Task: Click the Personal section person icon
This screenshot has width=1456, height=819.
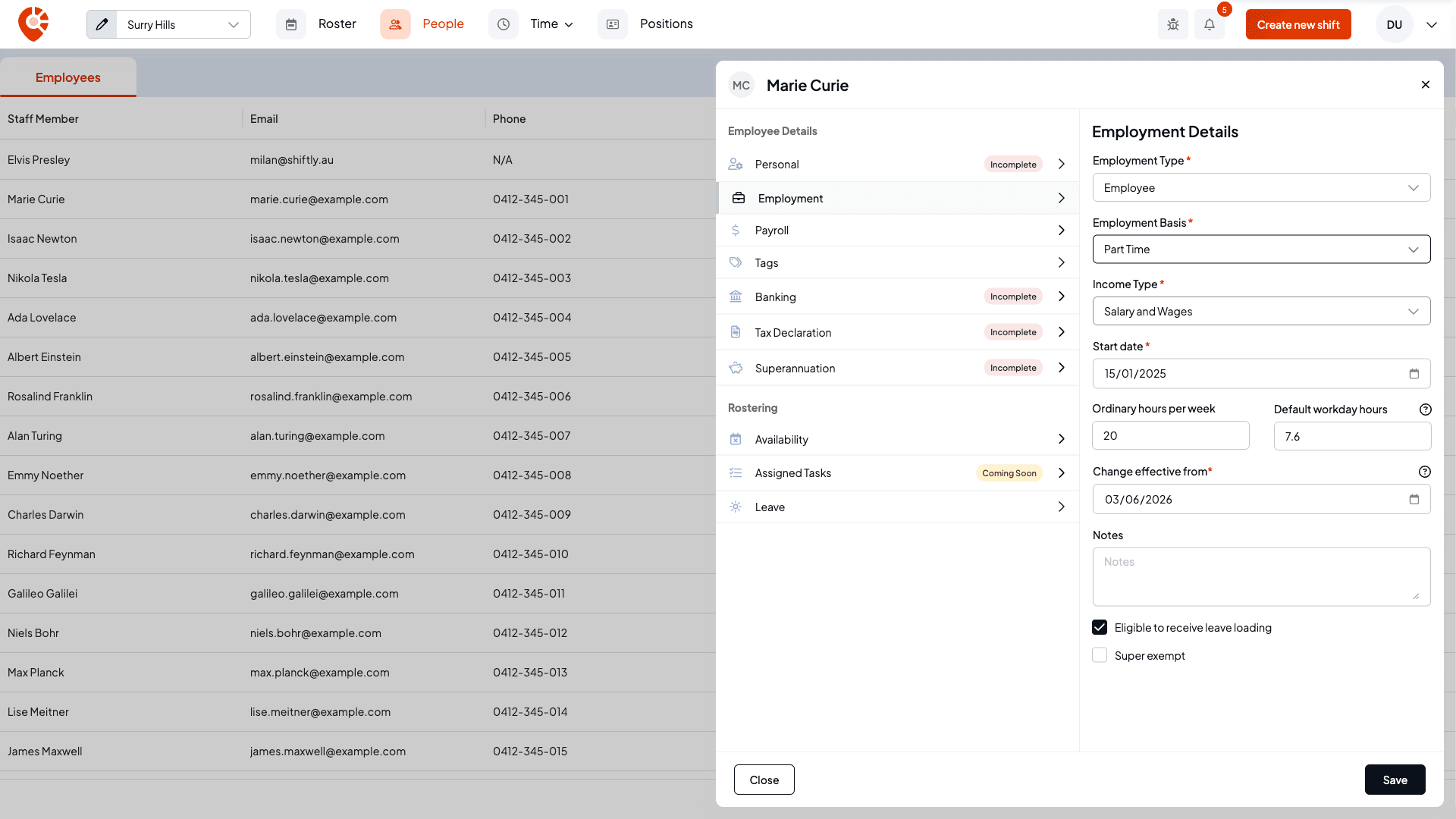Action: [736, 164]
